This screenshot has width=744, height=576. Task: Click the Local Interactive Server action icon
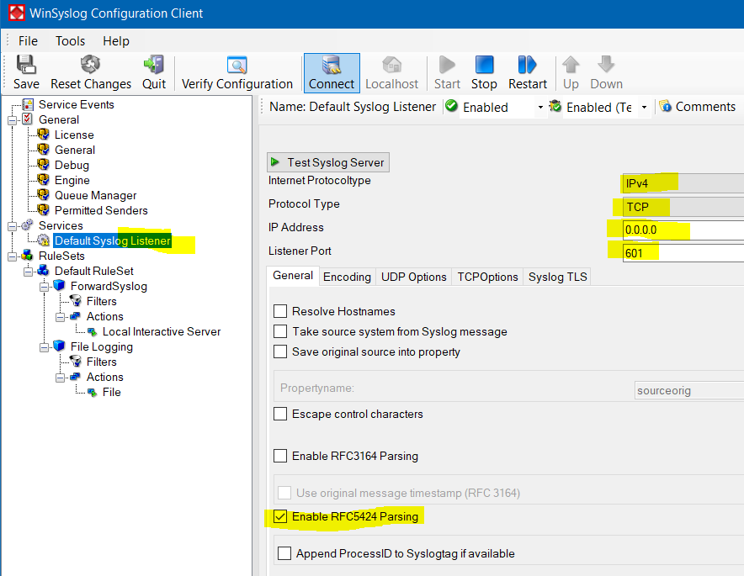pos(92,332)
